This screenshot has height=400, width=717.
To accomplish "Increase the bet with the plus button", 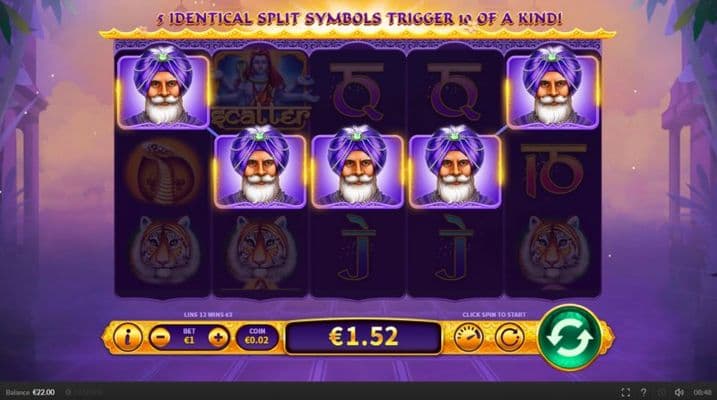I will pos(219,338).
